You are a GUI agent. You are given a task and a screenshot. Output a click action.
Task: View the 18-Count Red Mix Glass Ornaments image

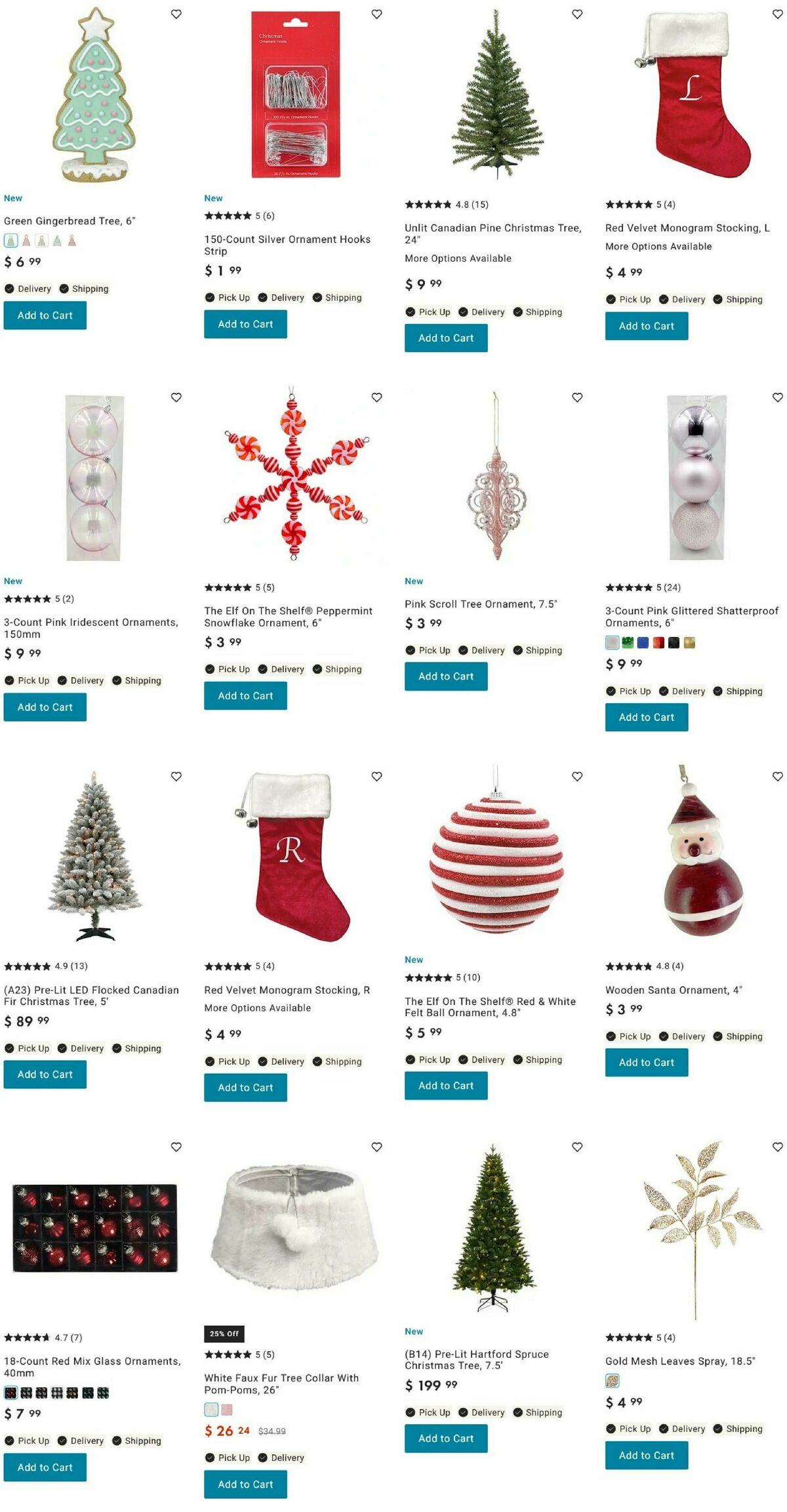(95, 1228)
